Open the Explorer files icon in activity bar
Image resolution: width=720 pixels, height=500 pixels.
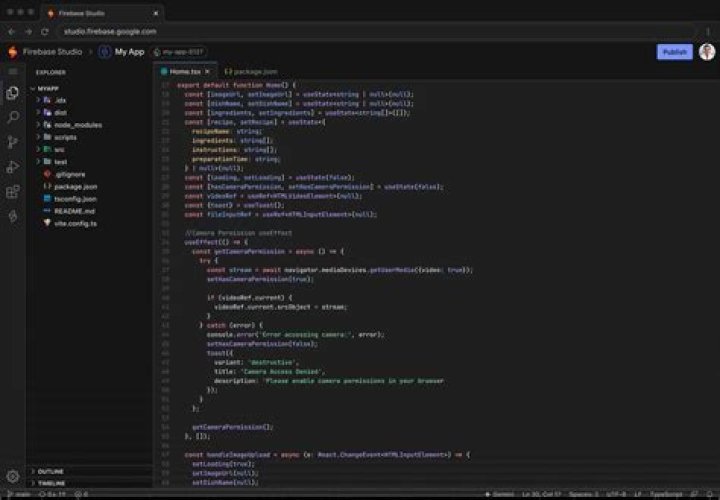13,93
